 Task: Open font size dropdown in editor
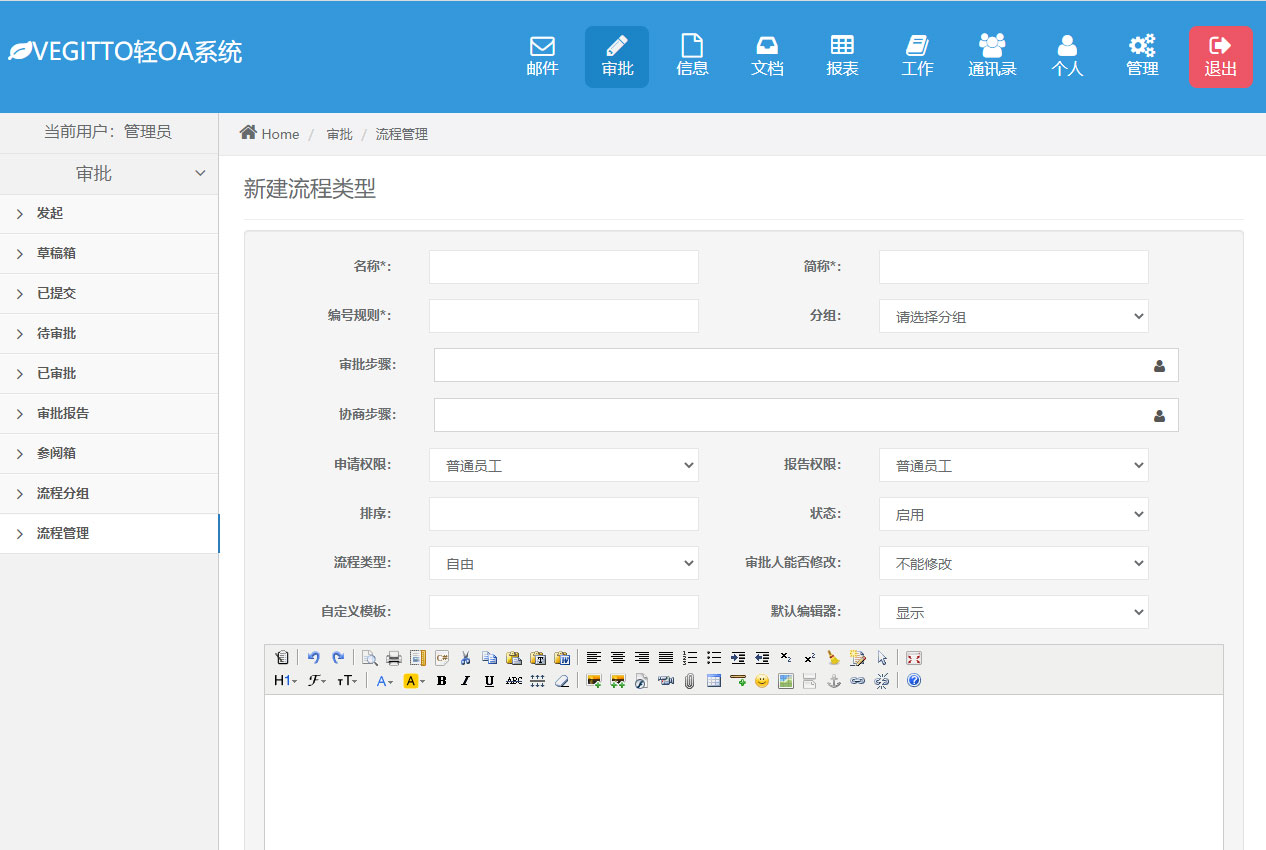pyautogui.click(x=347, y=681)
